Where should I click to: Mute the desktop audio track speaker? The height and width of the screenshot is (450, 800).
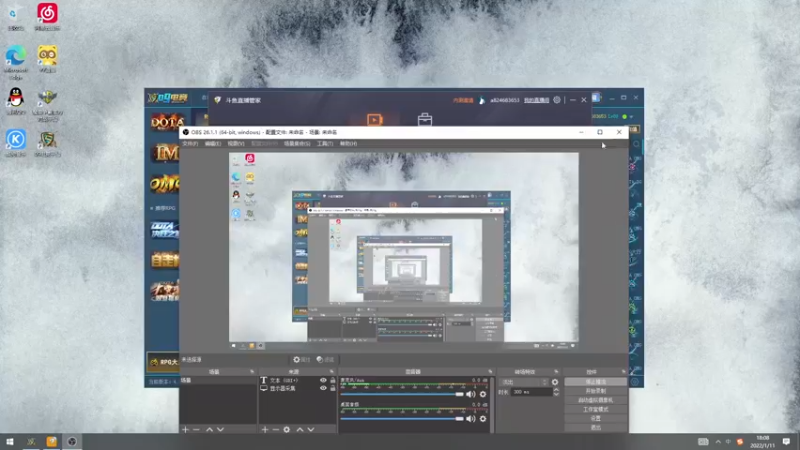(x=470, y=419)
